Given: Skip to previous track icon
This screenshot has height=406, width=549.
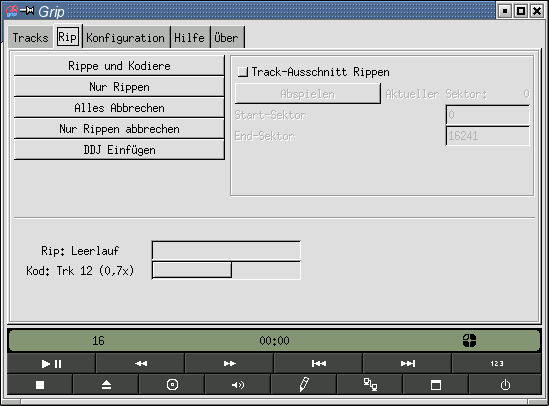Looking at the screenshot, I should [x=318, y=364].
